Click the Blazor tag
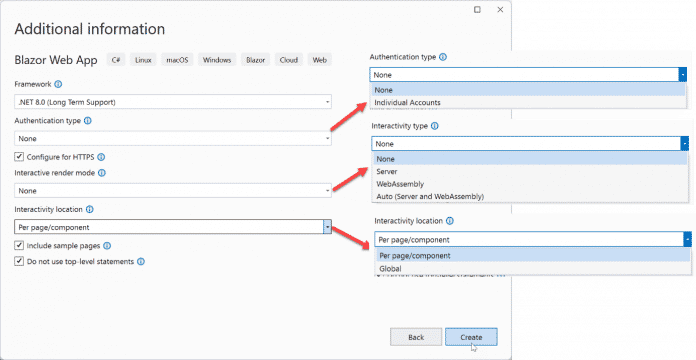 (x=256, y=60)
